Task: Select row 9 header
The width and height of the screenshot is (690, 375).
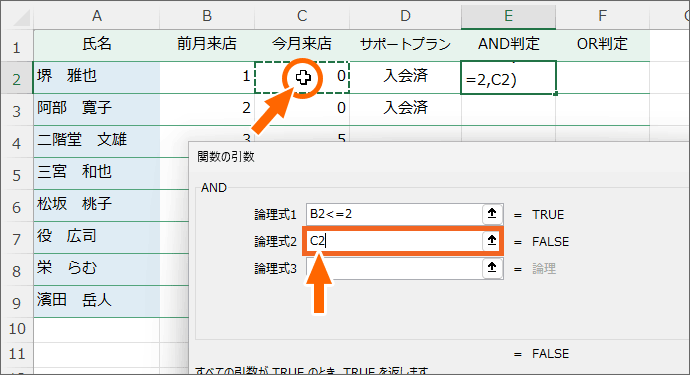Action: (x=17, y=301)
